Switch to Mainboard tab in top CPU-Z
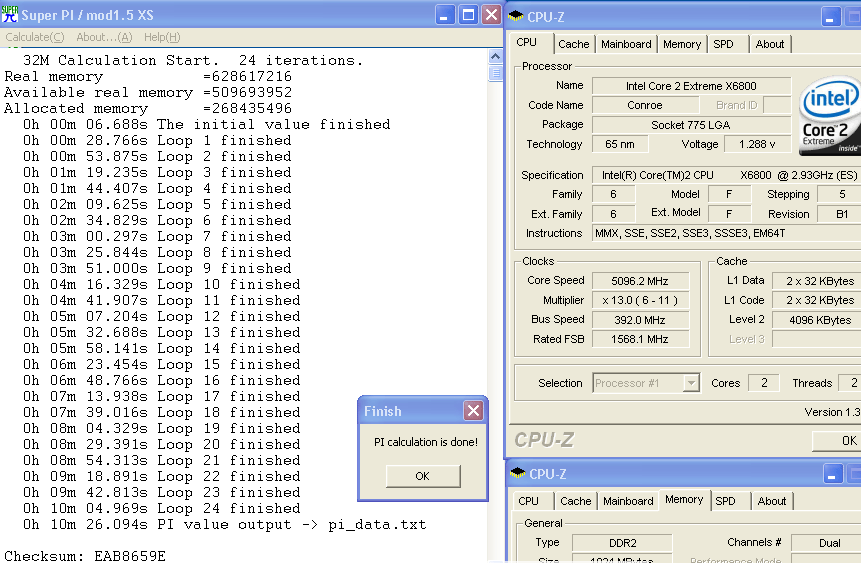This screenshot has height=563, width=861. 626,44
